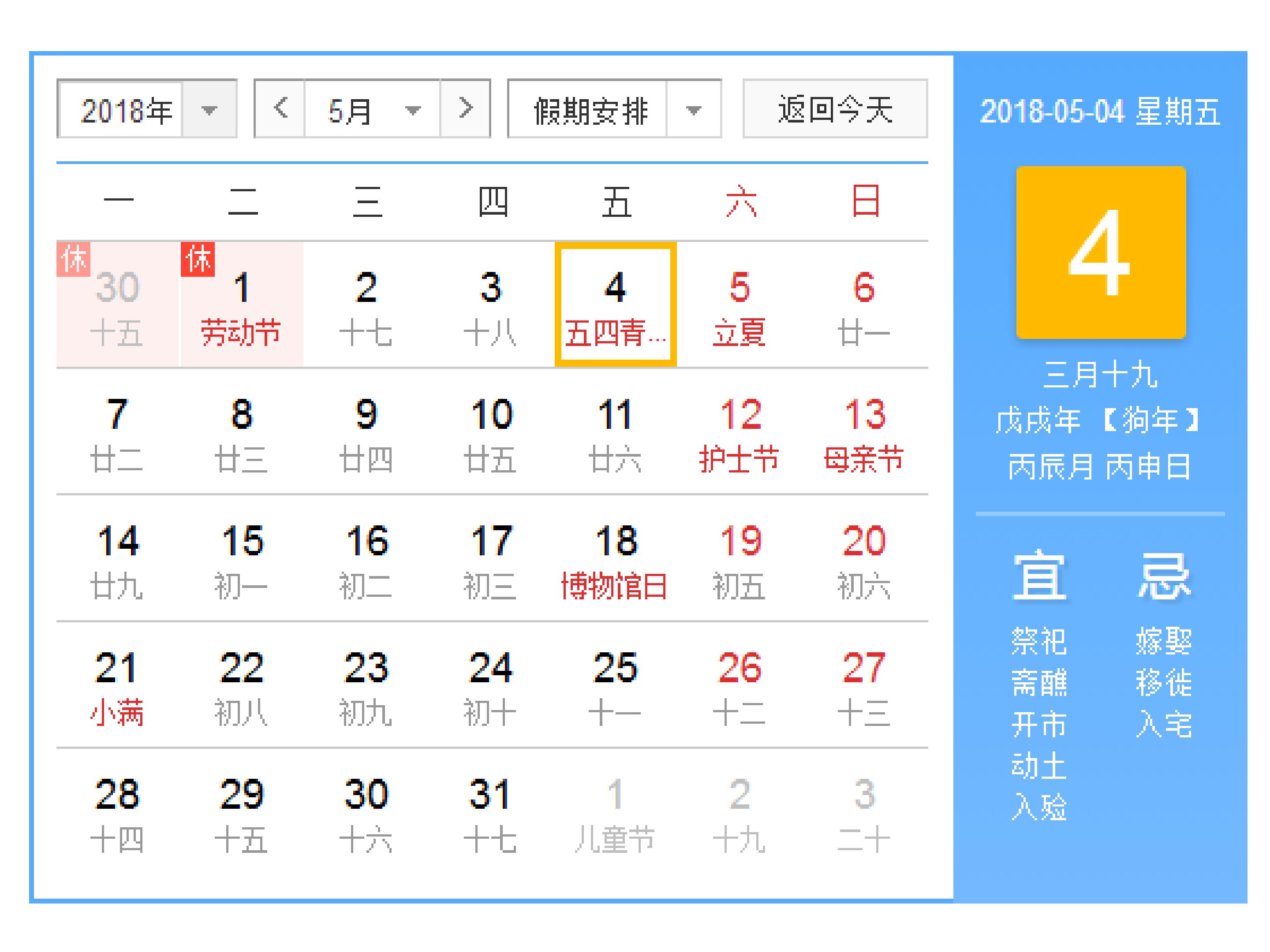Click 斋醮 in the 宜 list
Image resolution: width=1270 pixels, height=952 pixels.
click(1038, 683)
